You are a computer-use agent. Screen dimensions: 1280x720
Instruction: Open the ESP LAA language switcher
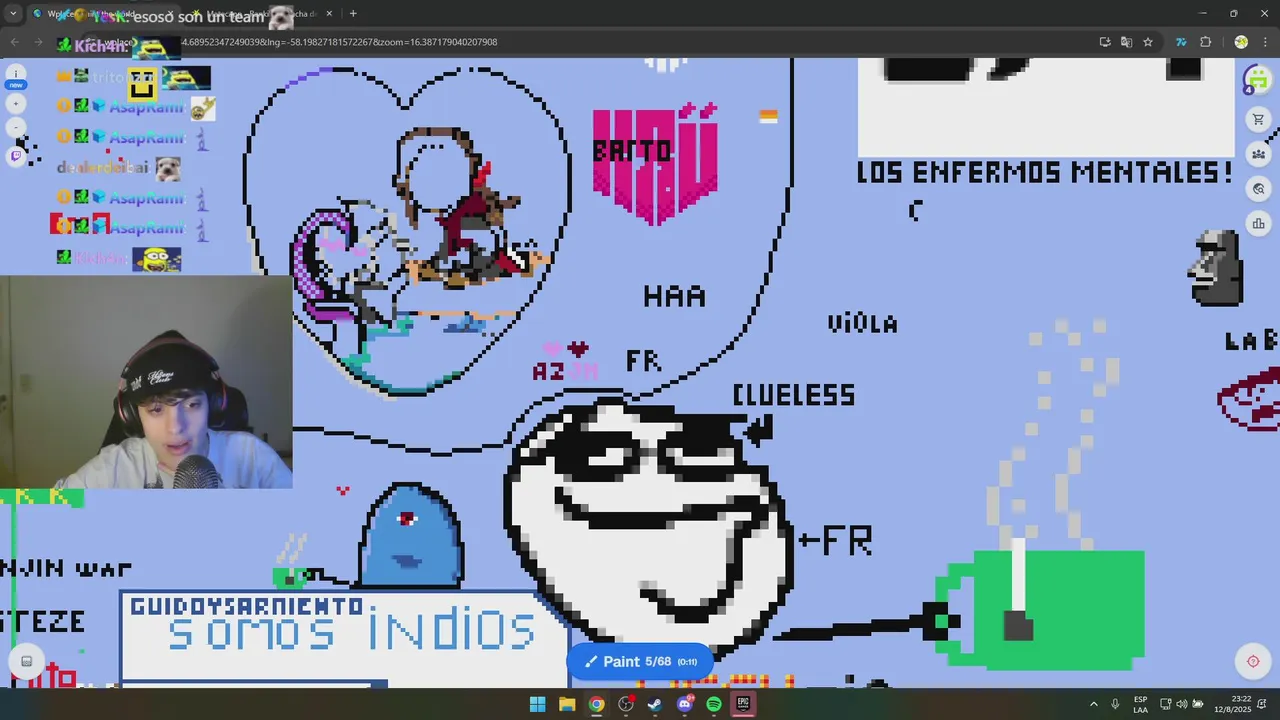[x=1141, y=704]
